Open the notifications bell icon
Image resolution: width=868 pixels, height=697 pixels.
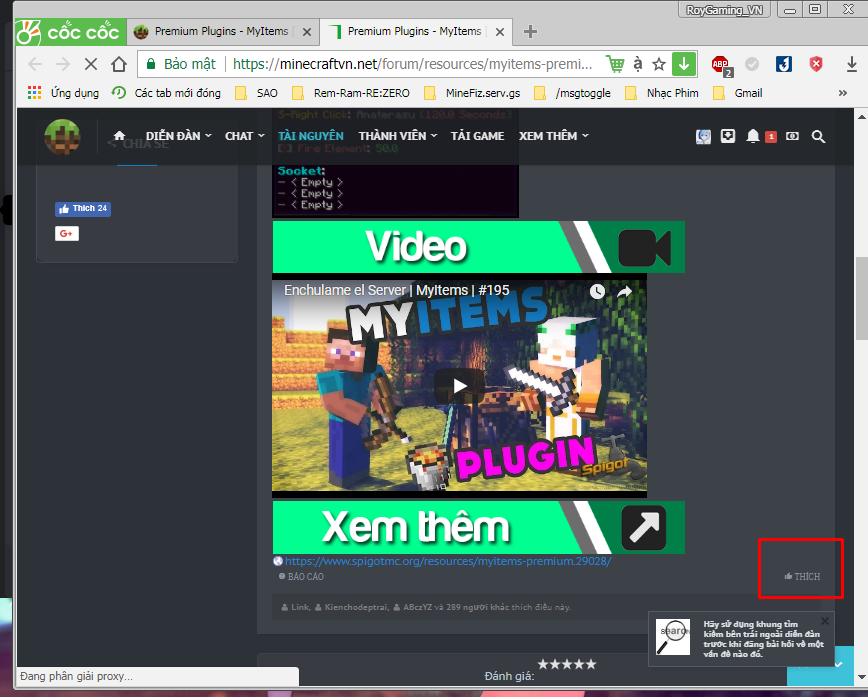coord(753,135)
